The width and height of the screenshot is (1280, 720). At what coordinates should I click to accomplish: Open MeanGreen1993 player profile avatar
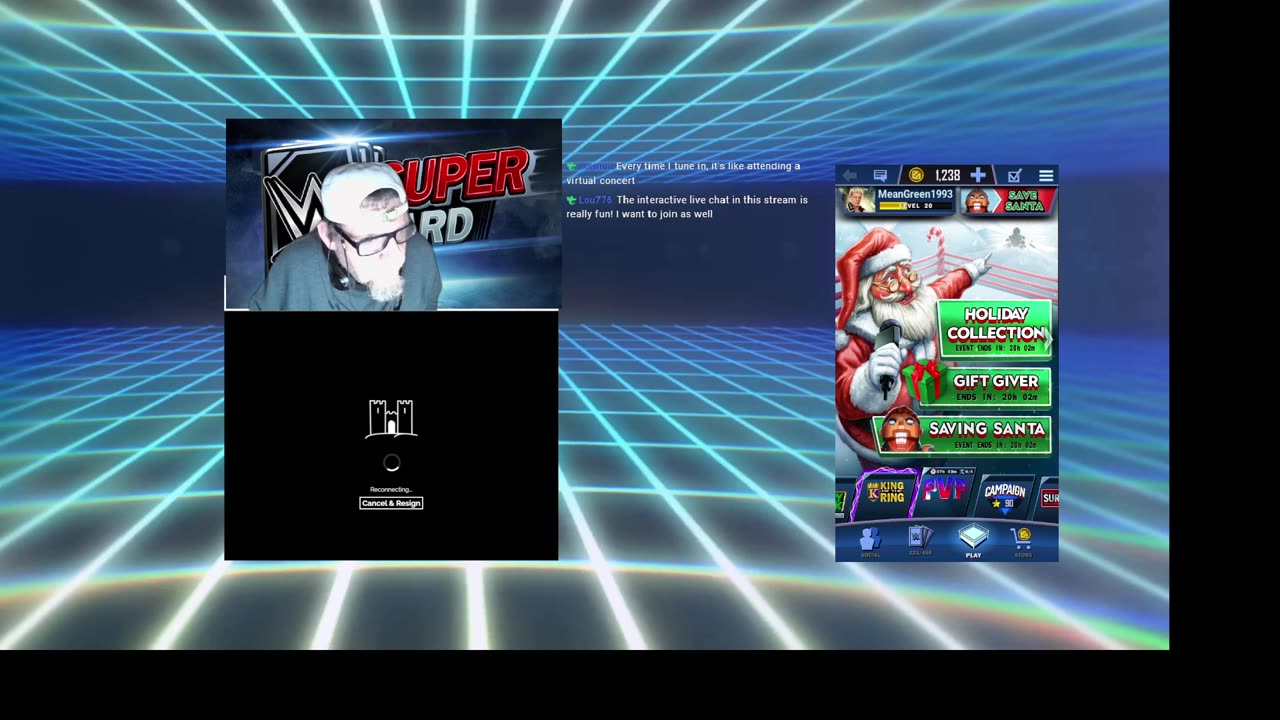click(860, 200)
